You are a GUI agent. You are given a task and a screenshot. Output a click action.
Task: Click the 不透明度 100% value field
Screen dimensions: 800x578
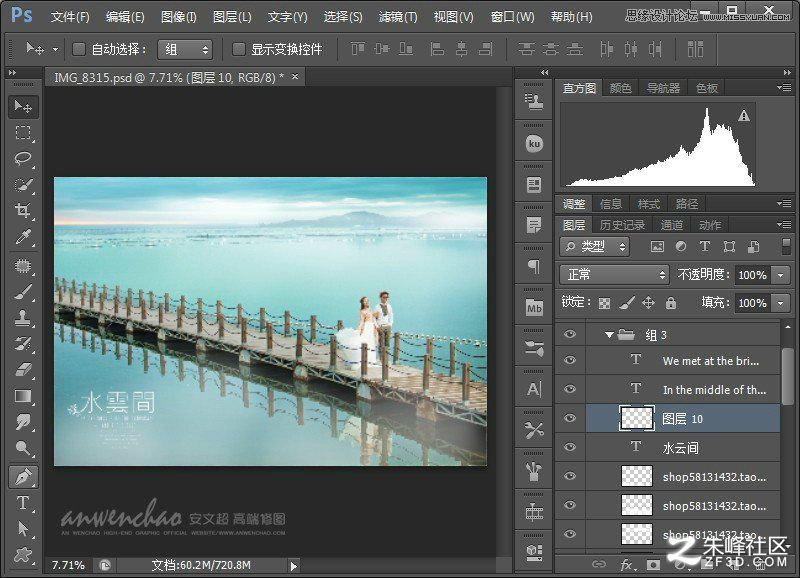(753, 275)
